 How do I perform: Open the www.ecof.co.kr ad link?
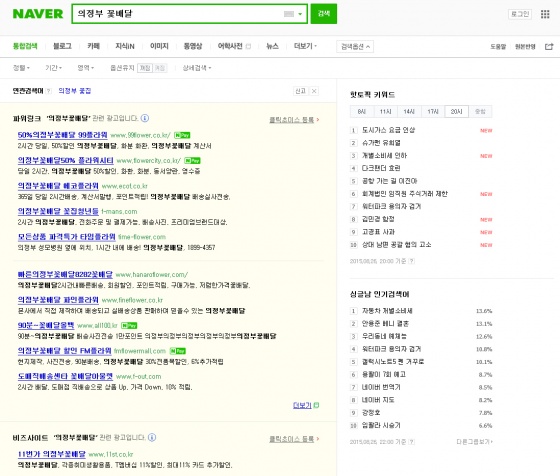click(x=125, y=186)
